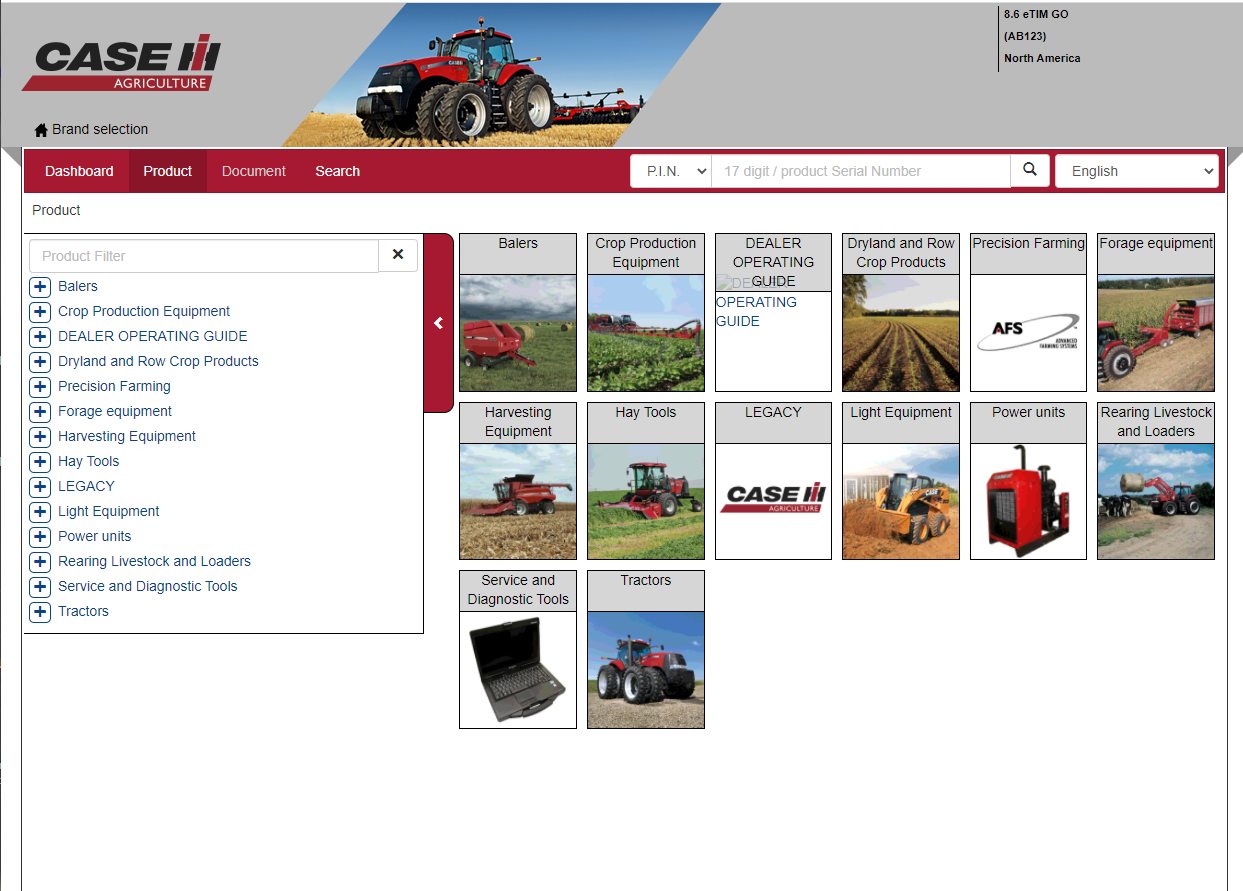Clear the Product Filter with X
The width and height of the screenshot is (1243, 891).
click(x=398, y=255)
